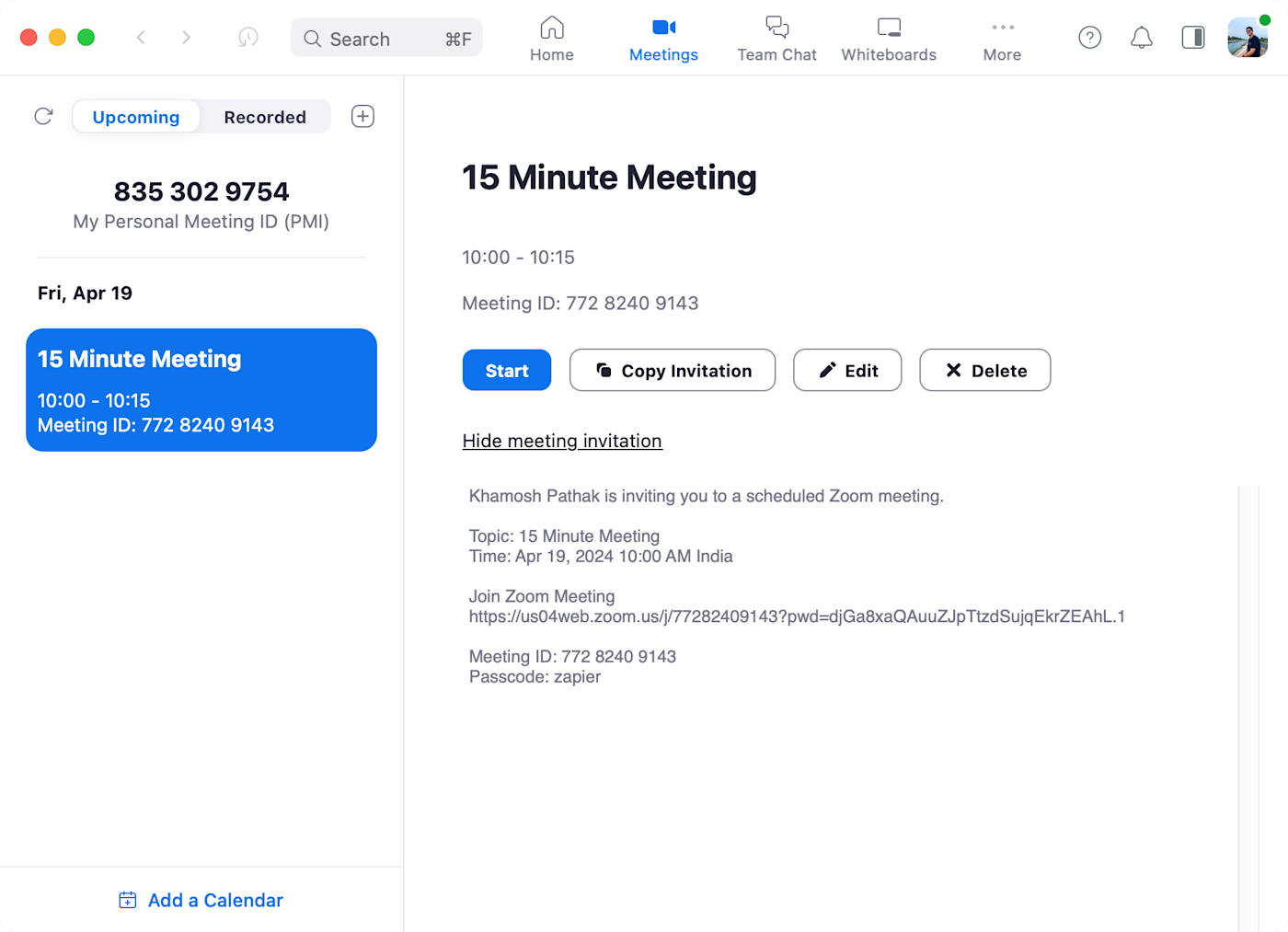
Task: Open the More menu
Action: 1002,40
